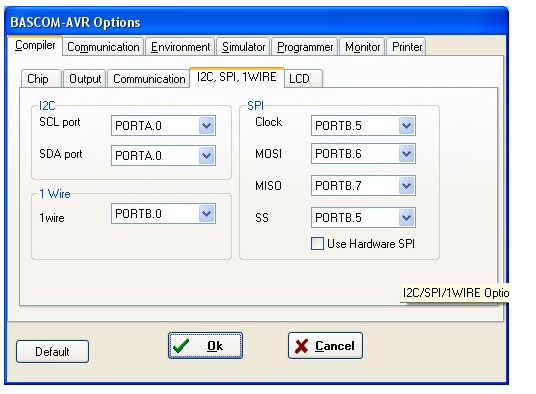Enable Use Hardware SPI checkbox
The image size is (536, 394).
click(317, 244)
